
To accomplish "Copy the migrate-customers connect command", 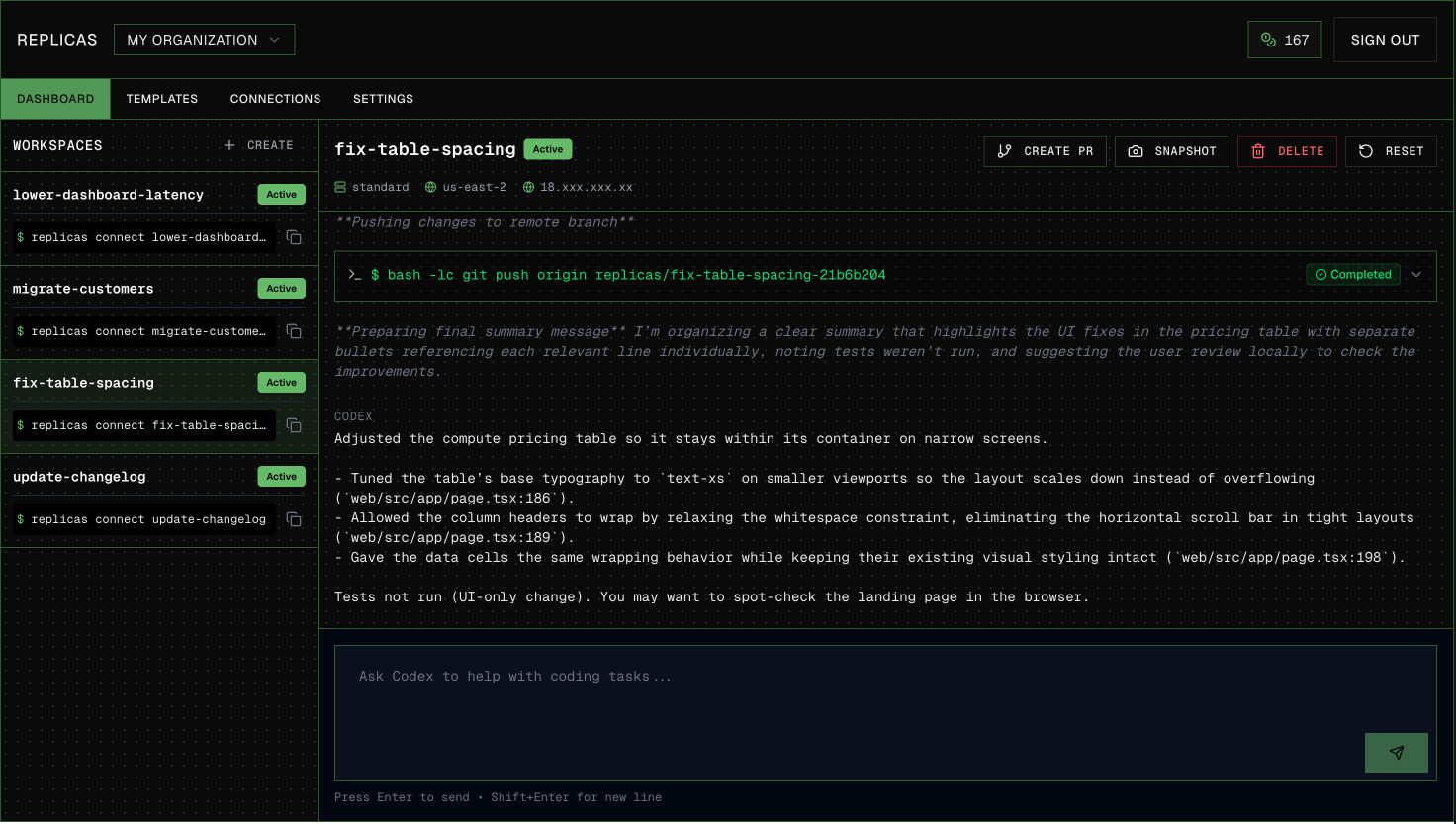I will (294, 331).
